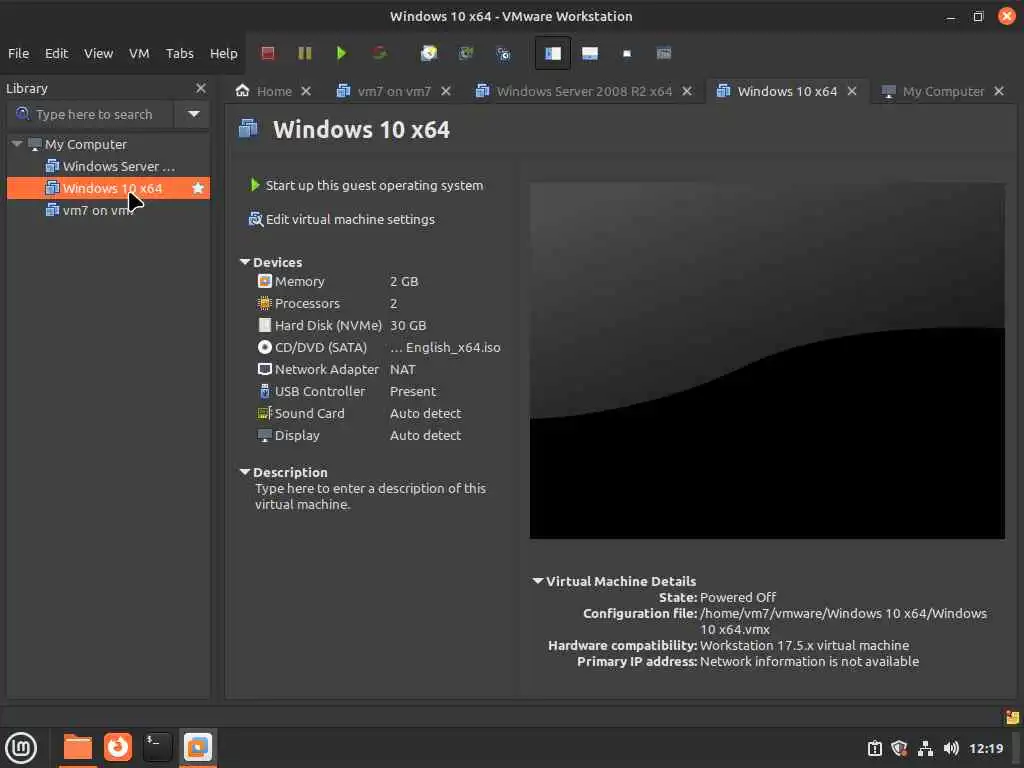Click the Hard Disk value 30 GB
This screenshot has height=768, width=1024.
408,325
